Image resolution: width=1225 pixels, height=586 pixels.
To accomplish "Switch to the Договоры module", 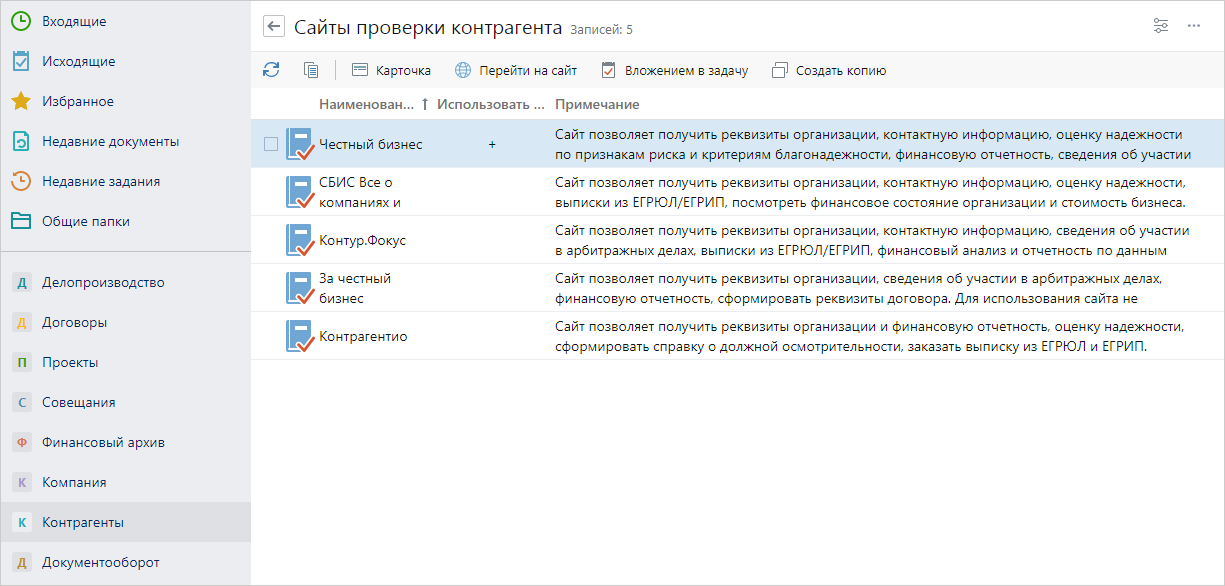I will pos(74,323).
